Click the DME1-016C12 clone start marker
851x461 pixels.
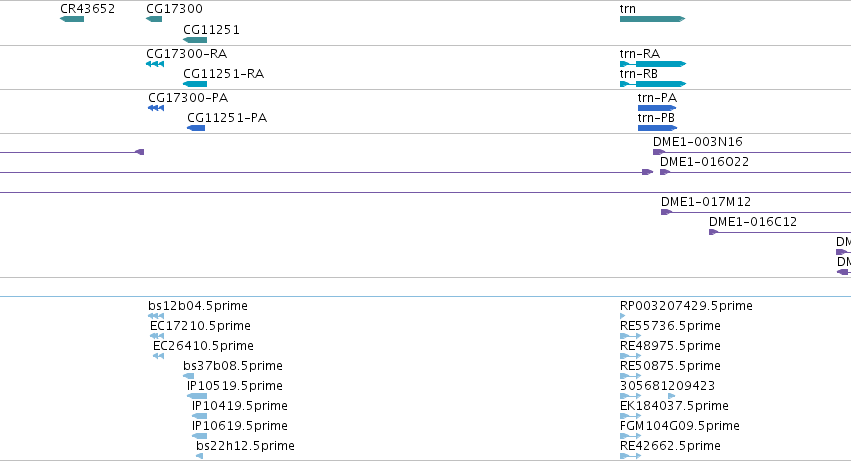click(713, 232)
